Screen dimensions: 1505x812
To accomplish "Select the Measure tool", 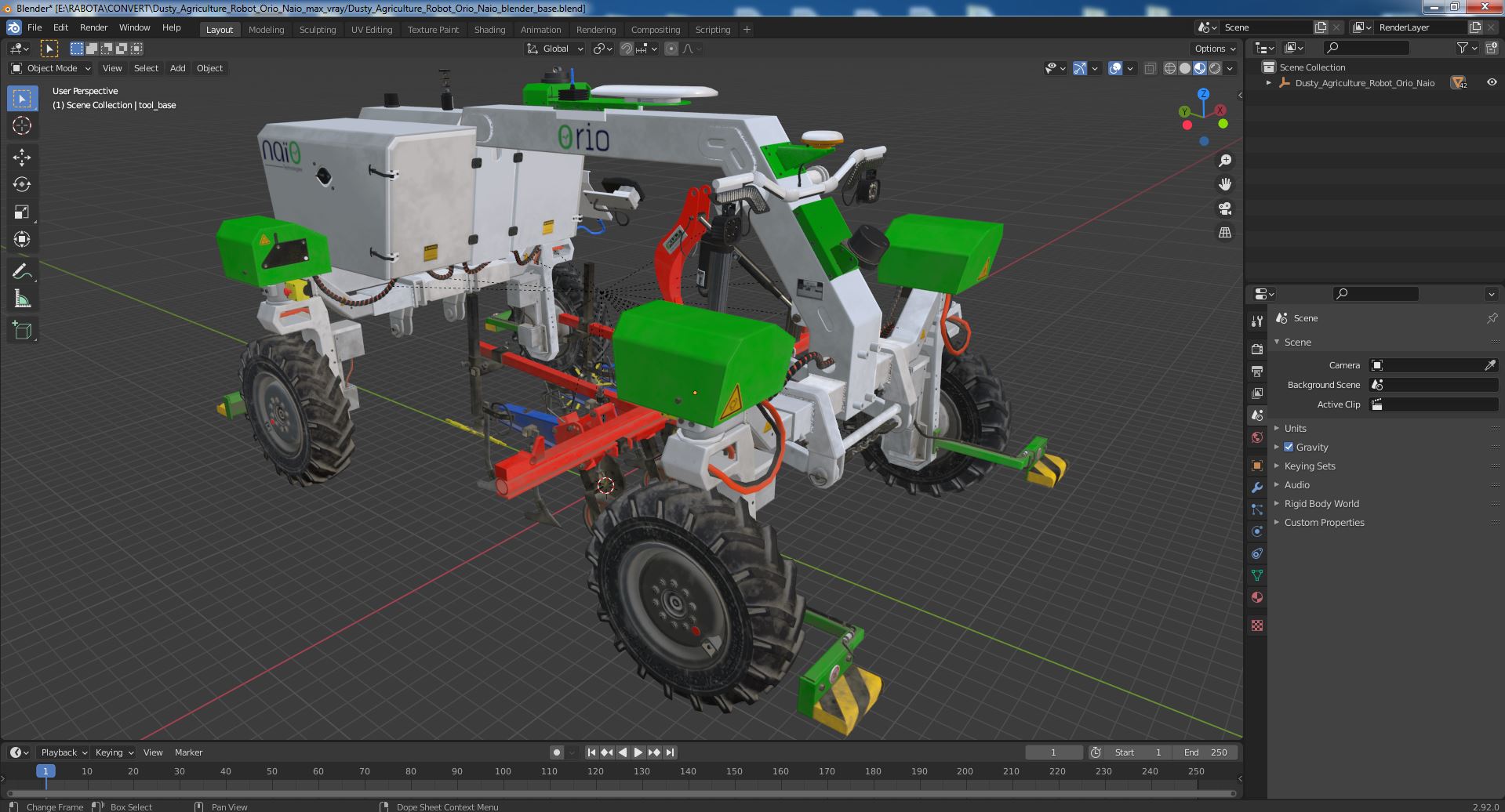I will point(22,299).
